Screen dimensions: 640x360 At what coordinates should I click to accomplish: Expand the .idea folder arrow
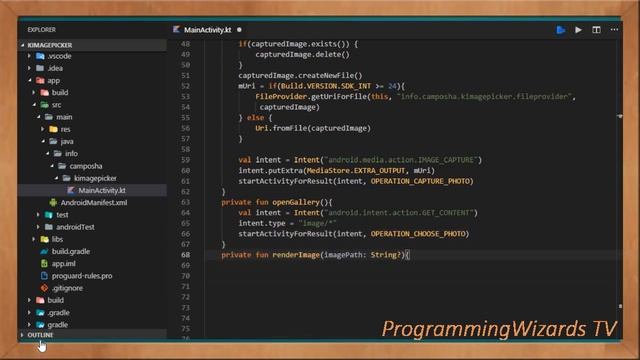point(29,68)
